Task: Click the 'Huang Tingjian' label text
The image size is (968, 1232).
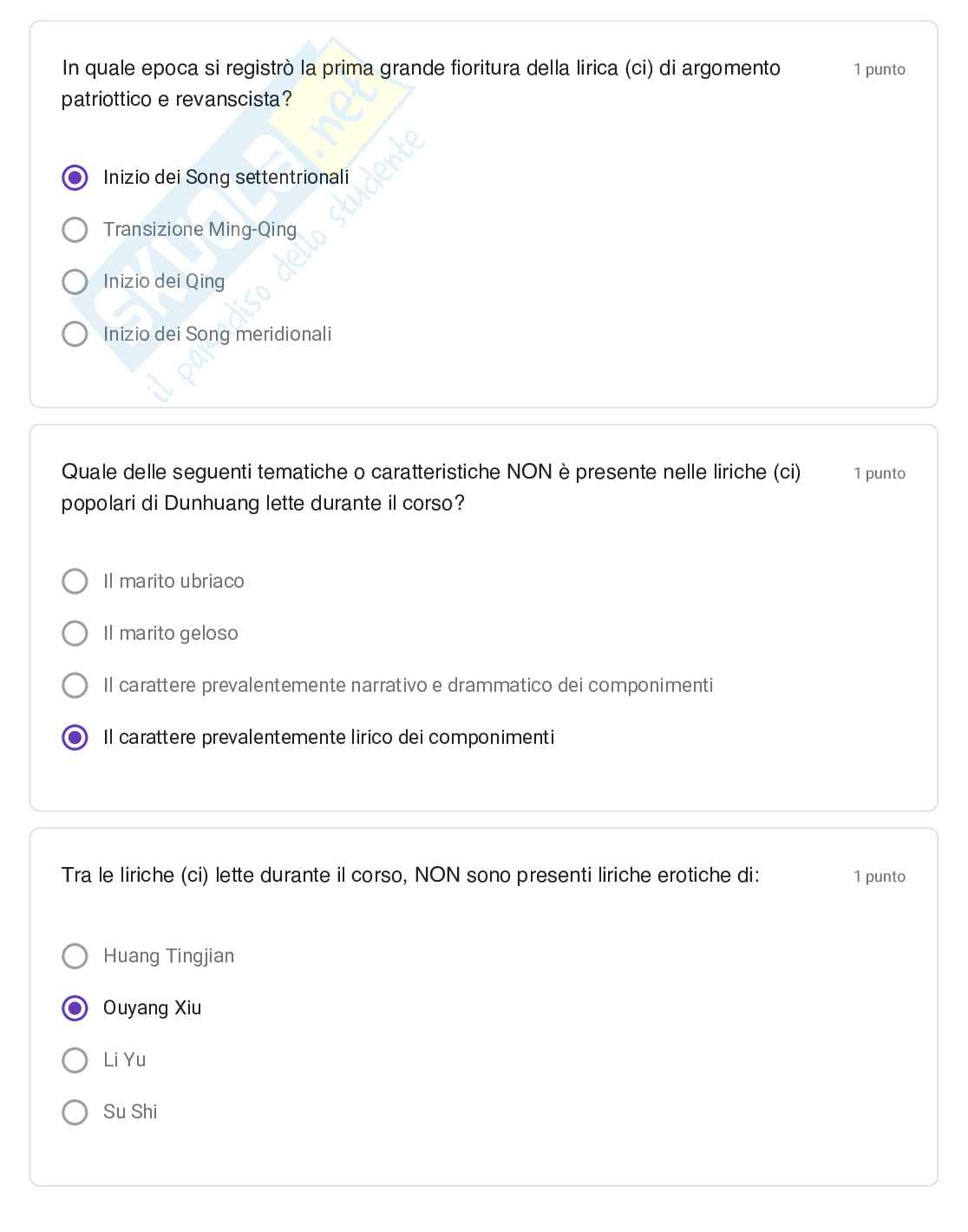Action: (x=168, y=955)
